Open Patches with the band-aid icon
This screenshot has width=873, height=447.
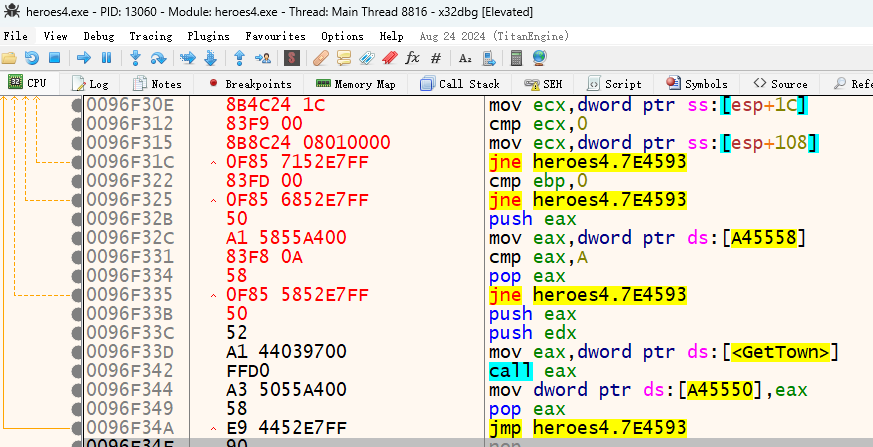pos(321,57)
